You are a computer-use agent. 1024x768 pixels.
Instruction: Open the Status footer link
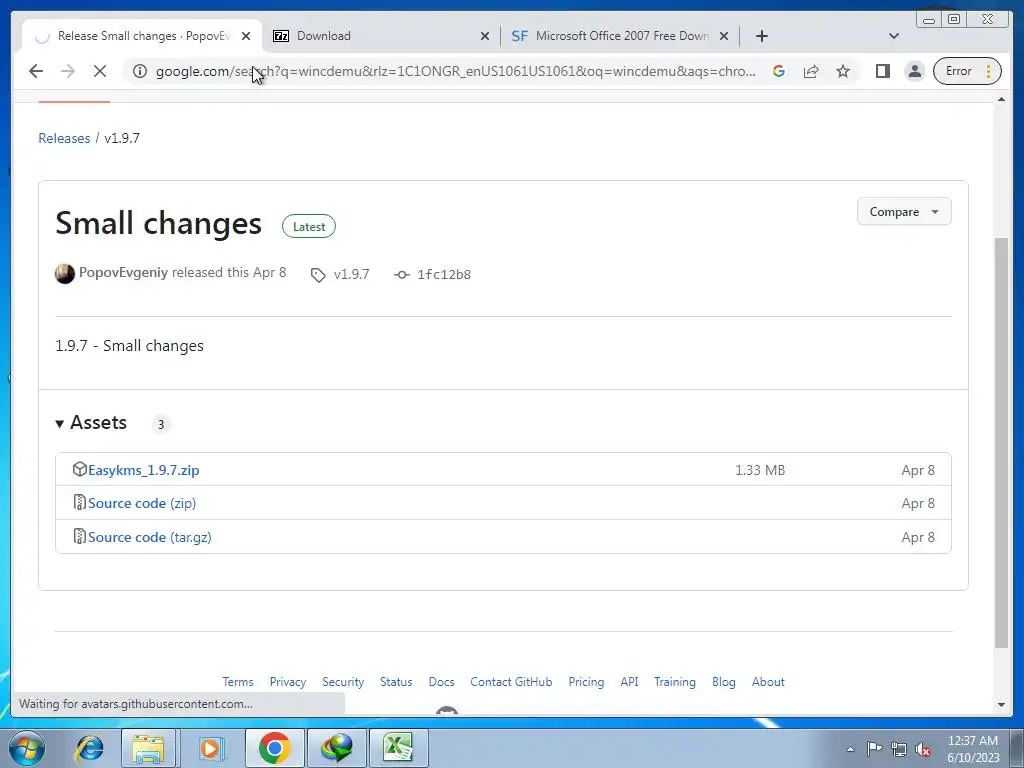pos(396,682)
